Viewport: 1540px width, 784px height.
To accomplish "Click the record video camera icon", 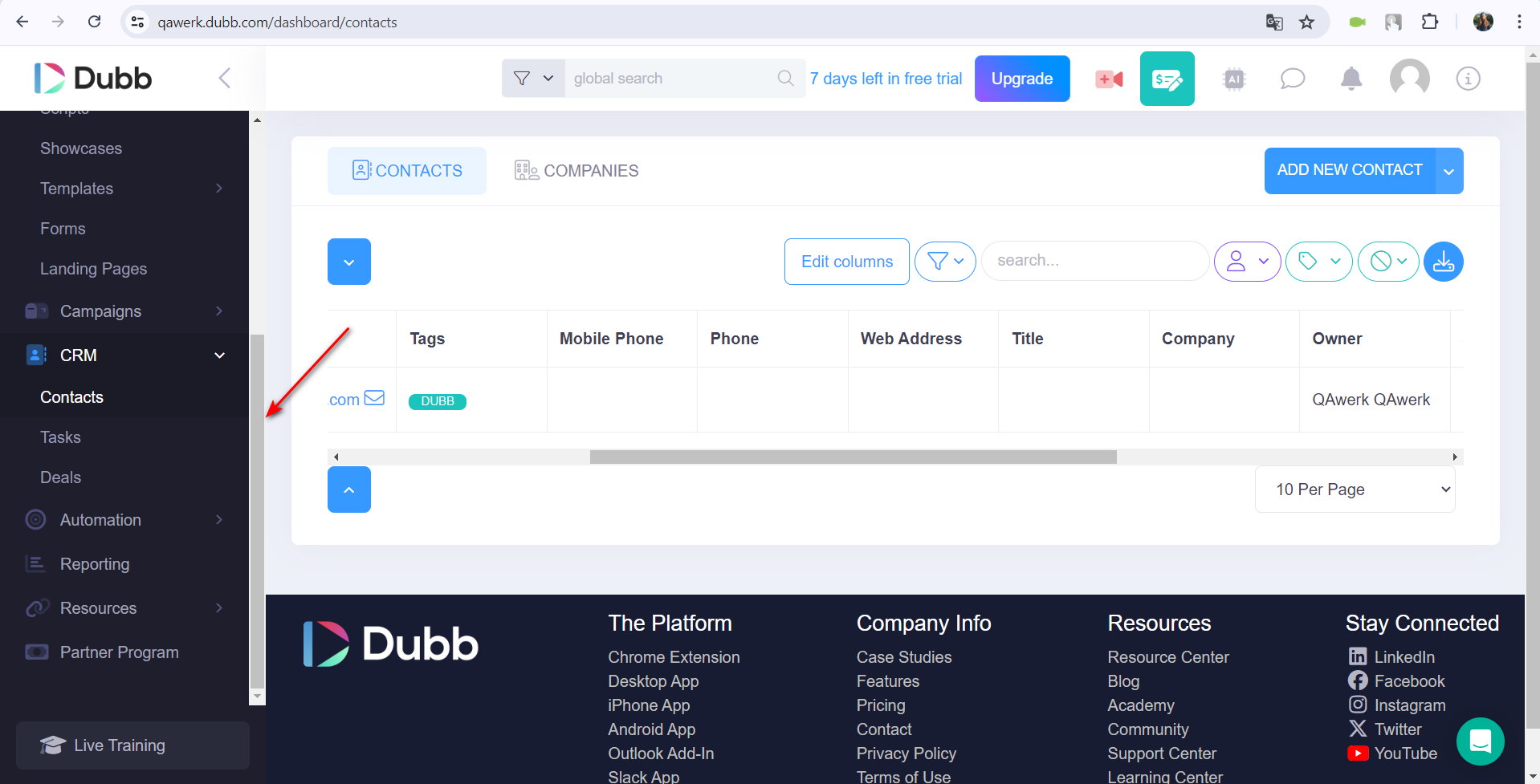I will pyautogui.click(x=1109, y=79).
